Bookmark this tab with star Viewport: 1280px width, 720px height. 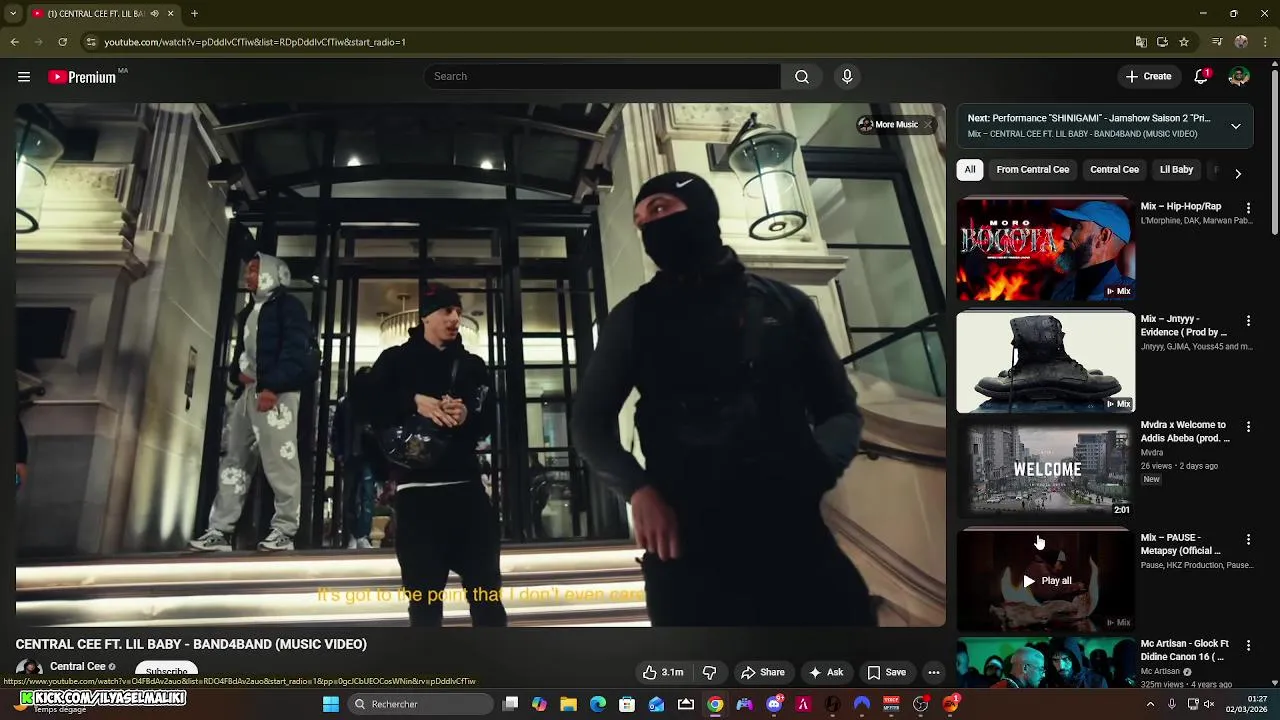1184,42
